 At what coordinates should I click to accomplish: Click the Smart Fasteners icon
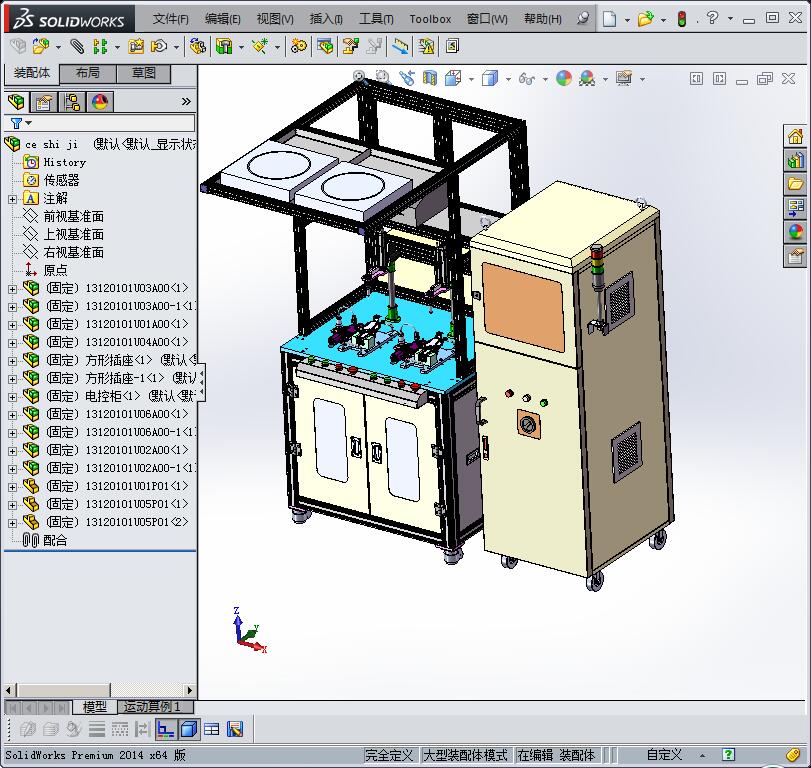click(x=137, y=47)
